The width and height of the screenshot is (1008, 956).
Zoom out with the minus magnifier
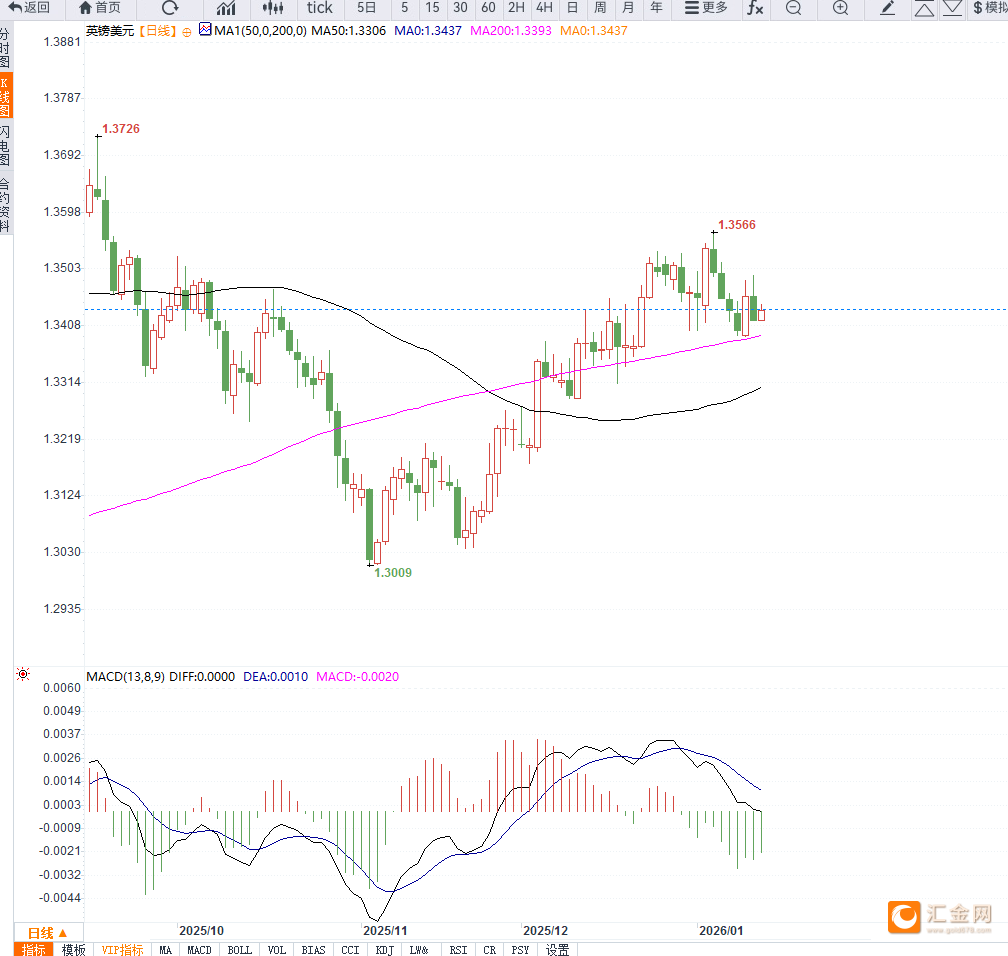coord(794,8)
